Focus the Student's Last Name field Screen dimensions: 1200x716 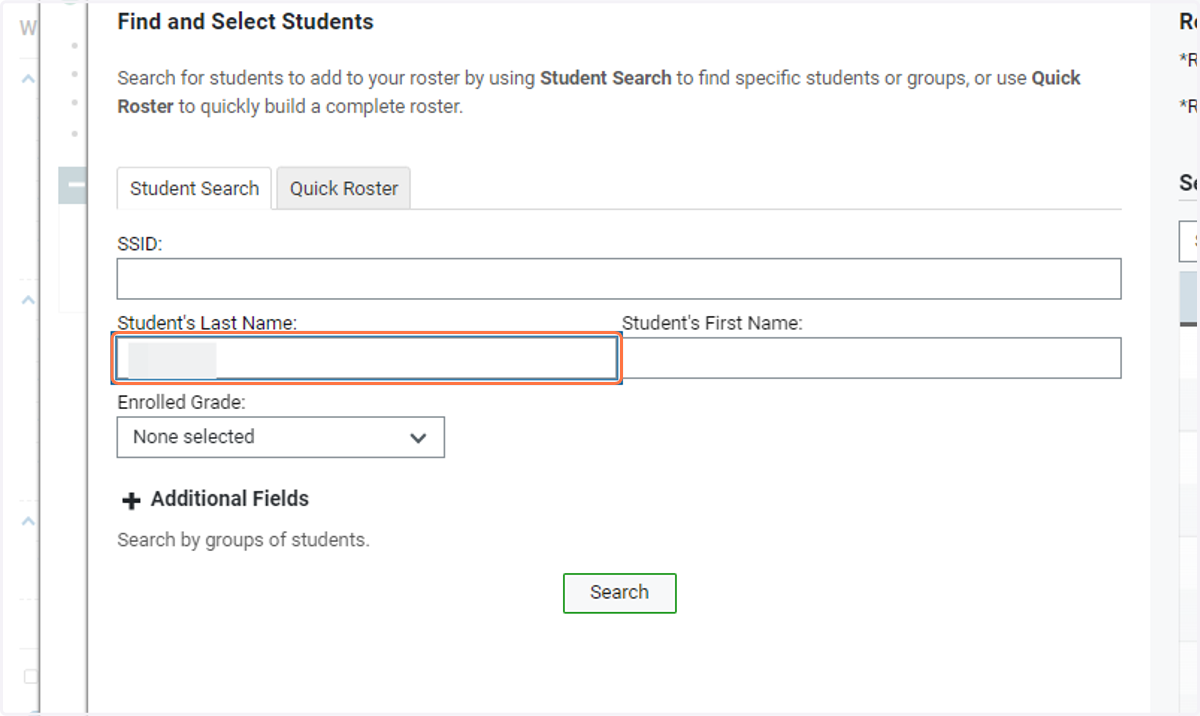(367, 358)
